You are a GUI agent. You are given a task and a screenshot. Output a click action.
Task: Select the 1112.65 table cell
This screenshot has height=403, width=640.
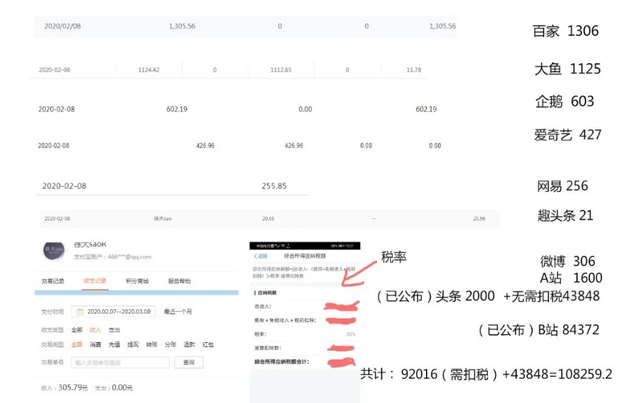coord(281,70)
